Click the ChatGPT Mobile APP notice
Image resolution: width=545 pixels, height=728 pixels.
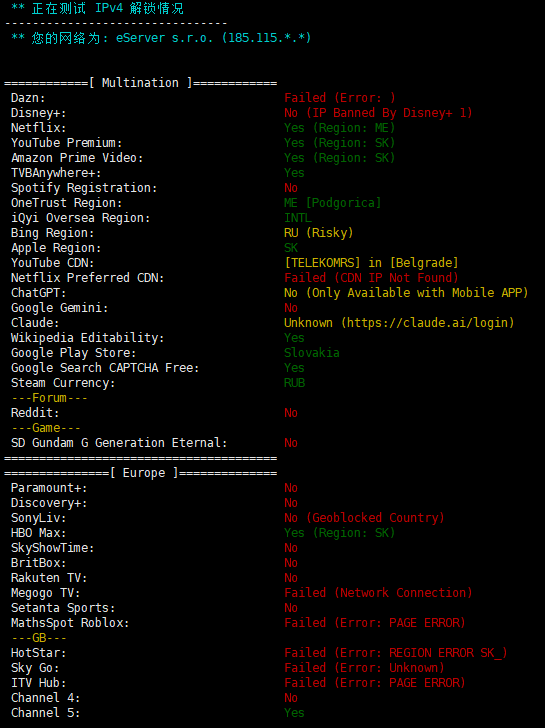click(406, 293)
